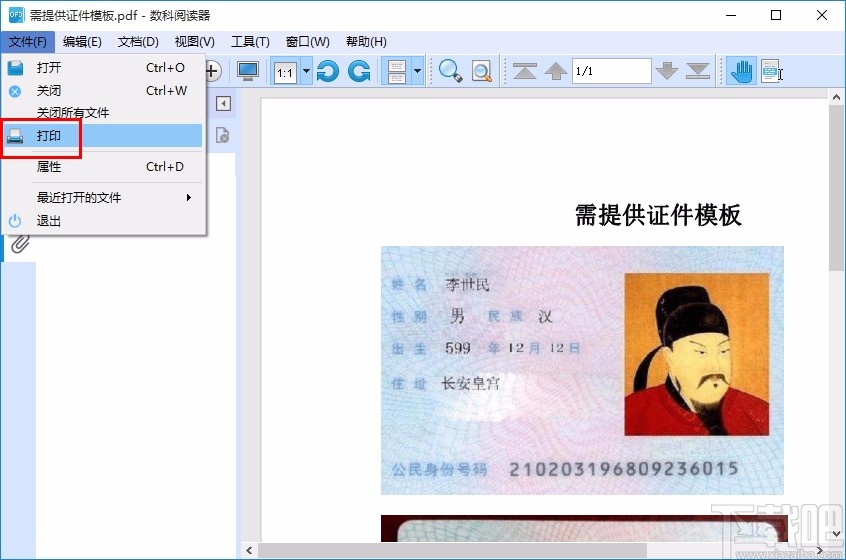
Task: Click the vertical scrollbar thumb
Action: coord(836,188)
